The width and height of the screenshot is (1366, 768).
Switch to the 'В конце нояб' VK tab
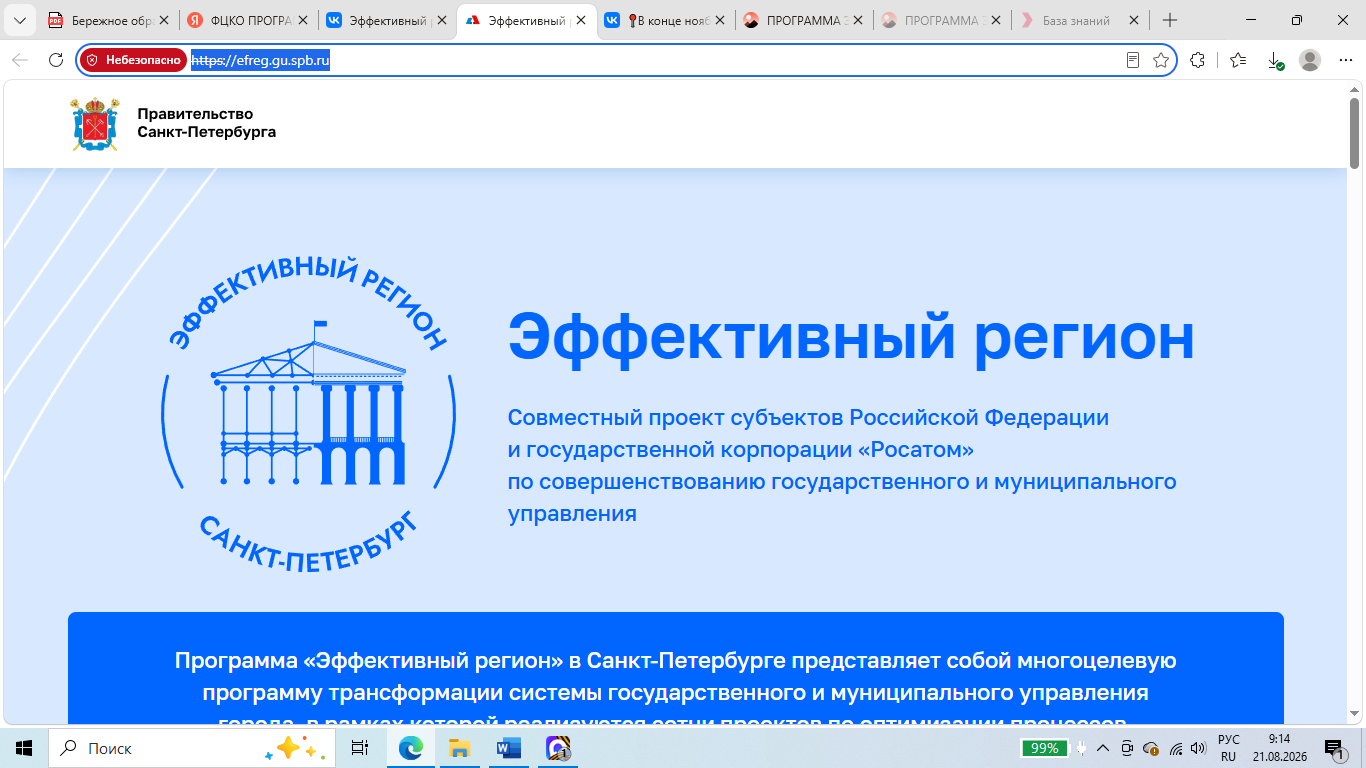pos(664,20)
